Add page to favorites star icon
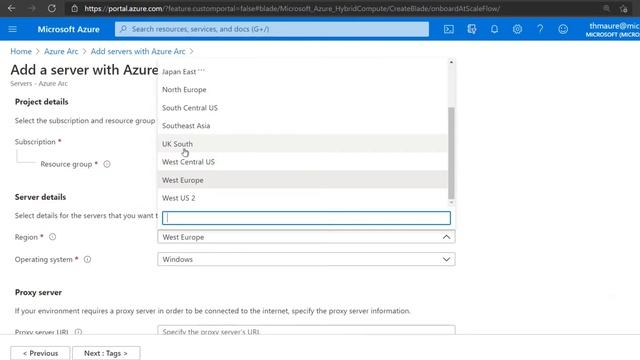The image size is (640, 360). [623, 9]
